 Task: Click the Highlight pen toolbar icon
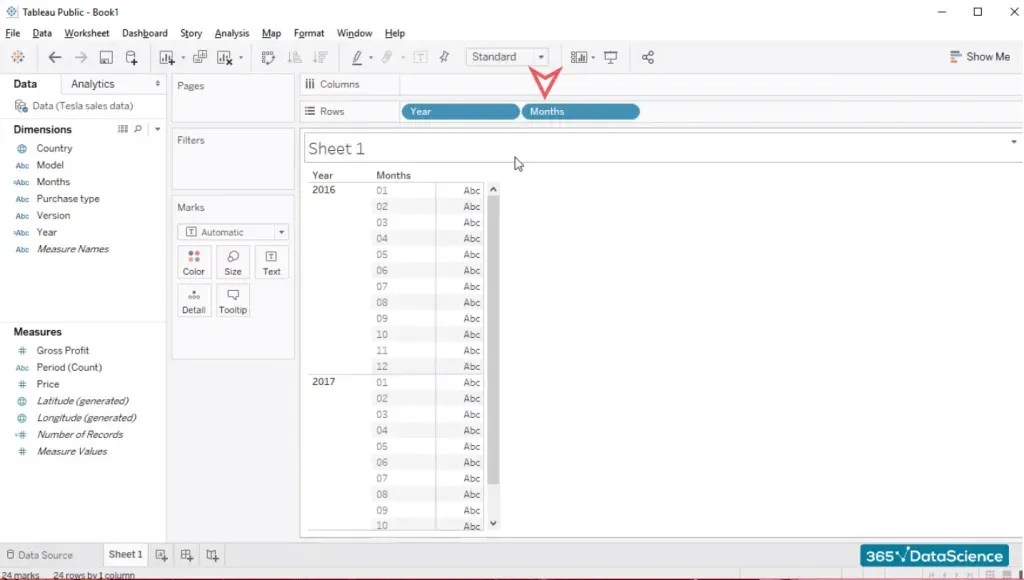pyautogui.click(x=356, y=57)
